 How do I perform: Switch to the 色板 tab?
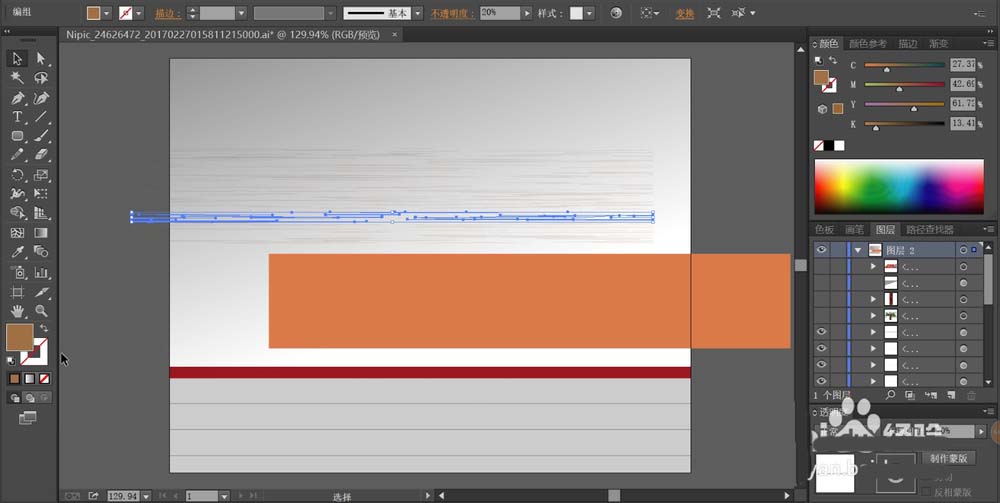[x=824, y=230]
